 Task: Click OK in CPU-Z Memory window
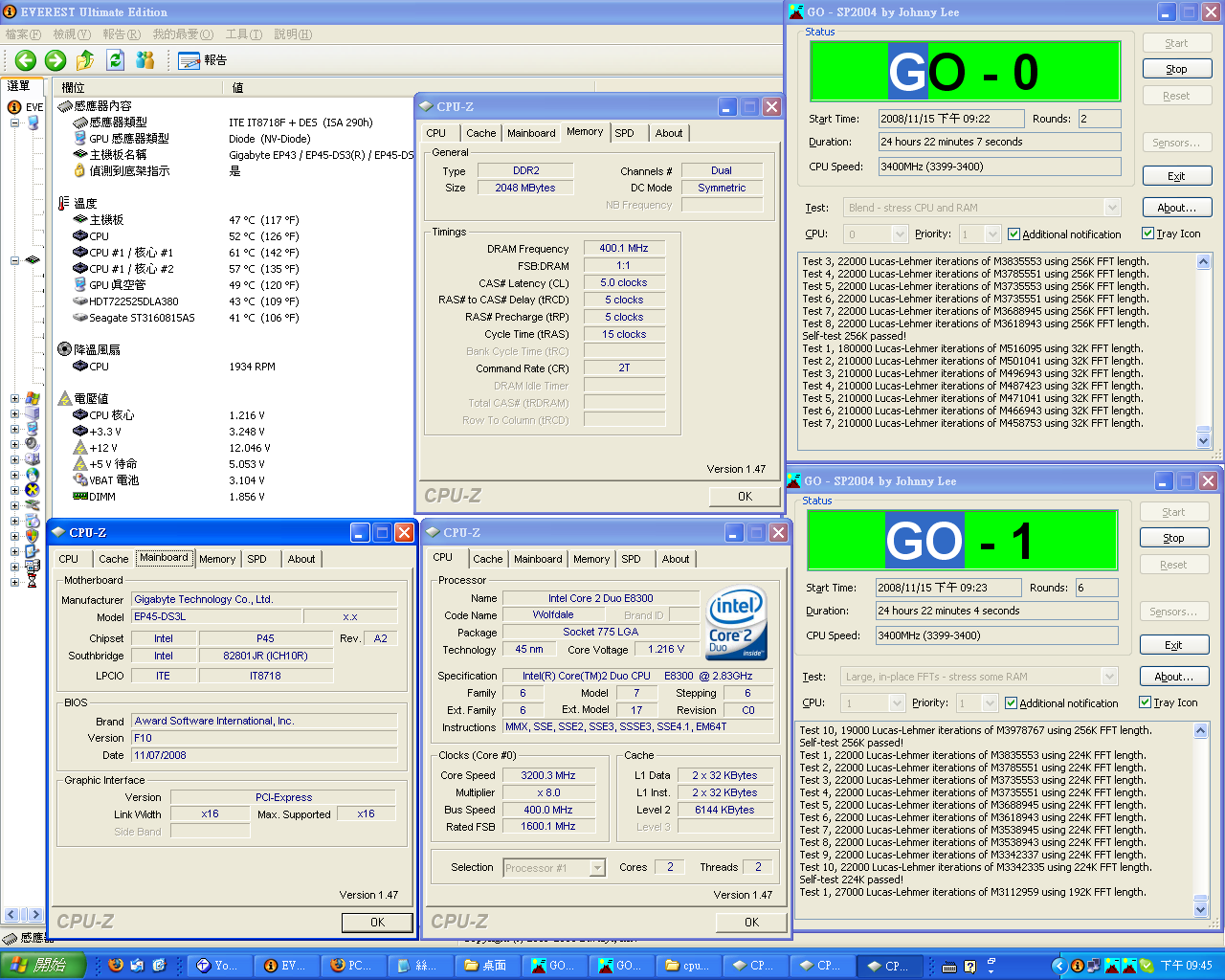746,497
